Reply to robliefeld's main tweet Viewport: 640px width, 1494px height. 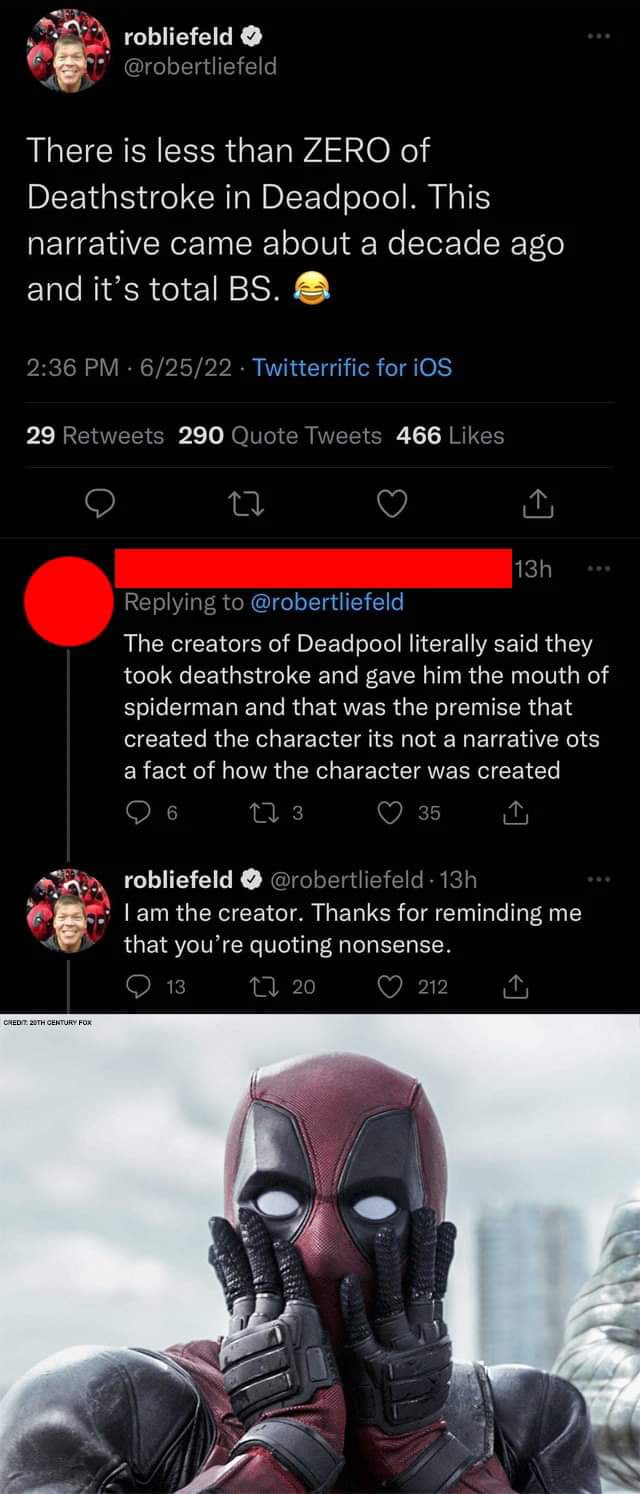[x=101, y=504]
